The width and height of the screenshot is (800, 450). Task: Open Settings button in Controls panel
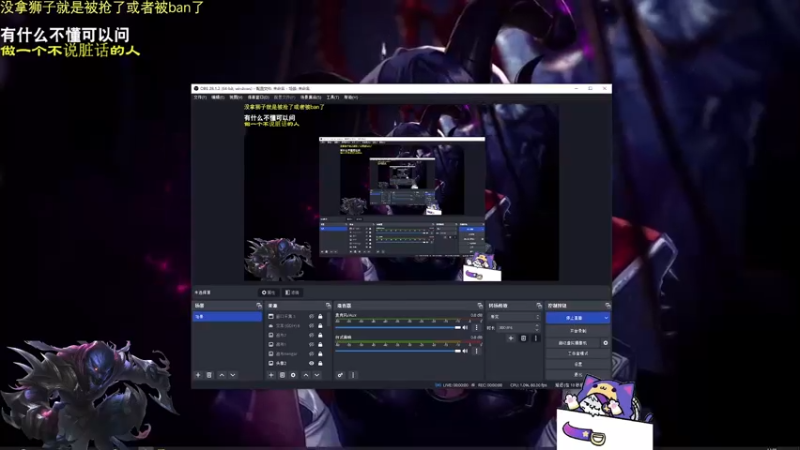[x=578, y=364]
